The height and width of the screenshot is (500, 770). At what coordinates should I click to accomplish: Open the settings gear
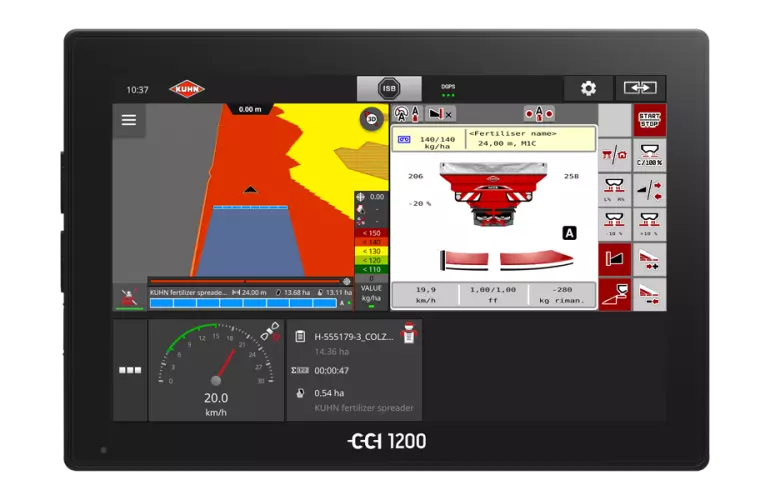pyautogui.click(x=588, y=88)
